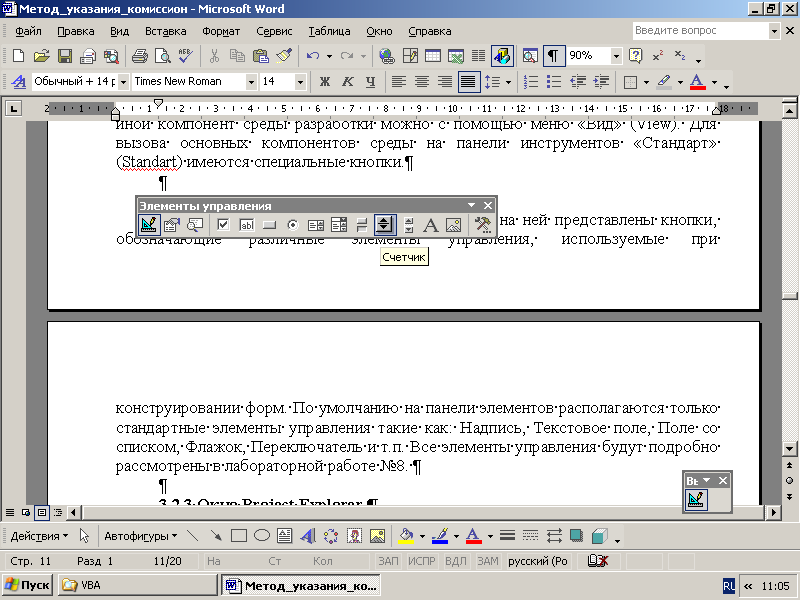The width and height of the screenshot is (800, 600).
Task: Expand the line spacing dropdown arrow
Action: coord(508,82)
